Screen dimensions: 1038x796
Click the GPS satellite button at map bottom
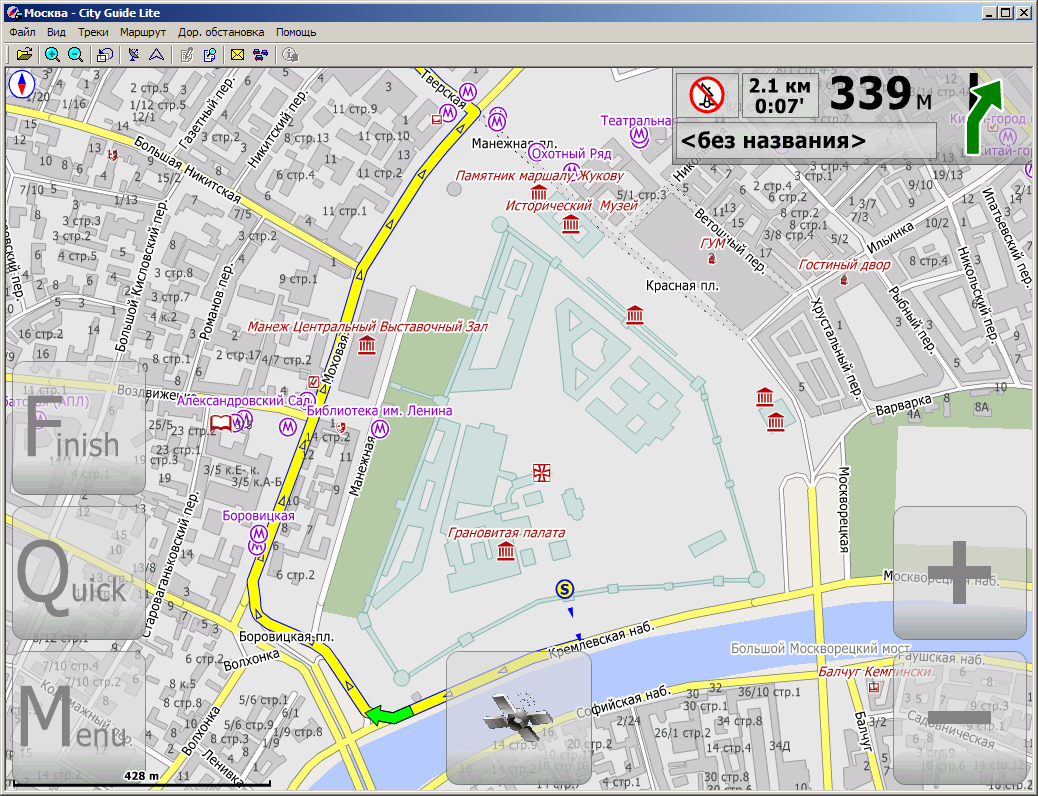(518, 718)
